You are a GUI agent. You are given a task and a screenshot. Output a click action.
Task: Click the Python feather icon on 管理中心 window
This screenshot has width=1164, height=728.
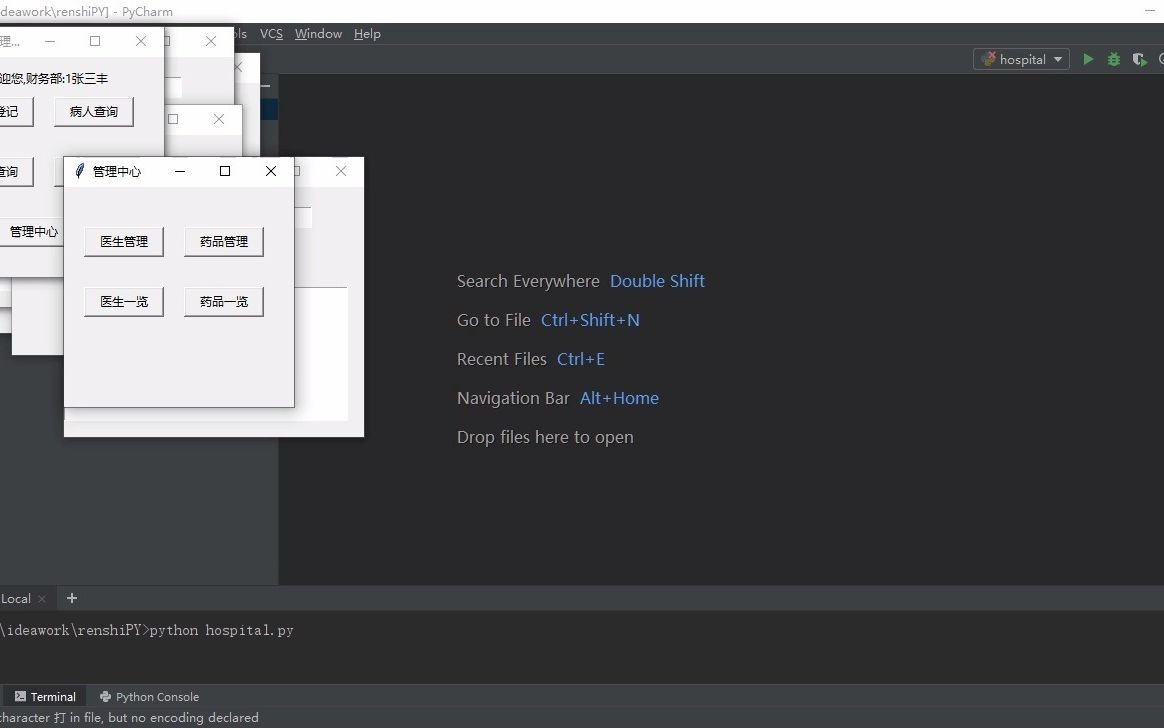(80, 170)
